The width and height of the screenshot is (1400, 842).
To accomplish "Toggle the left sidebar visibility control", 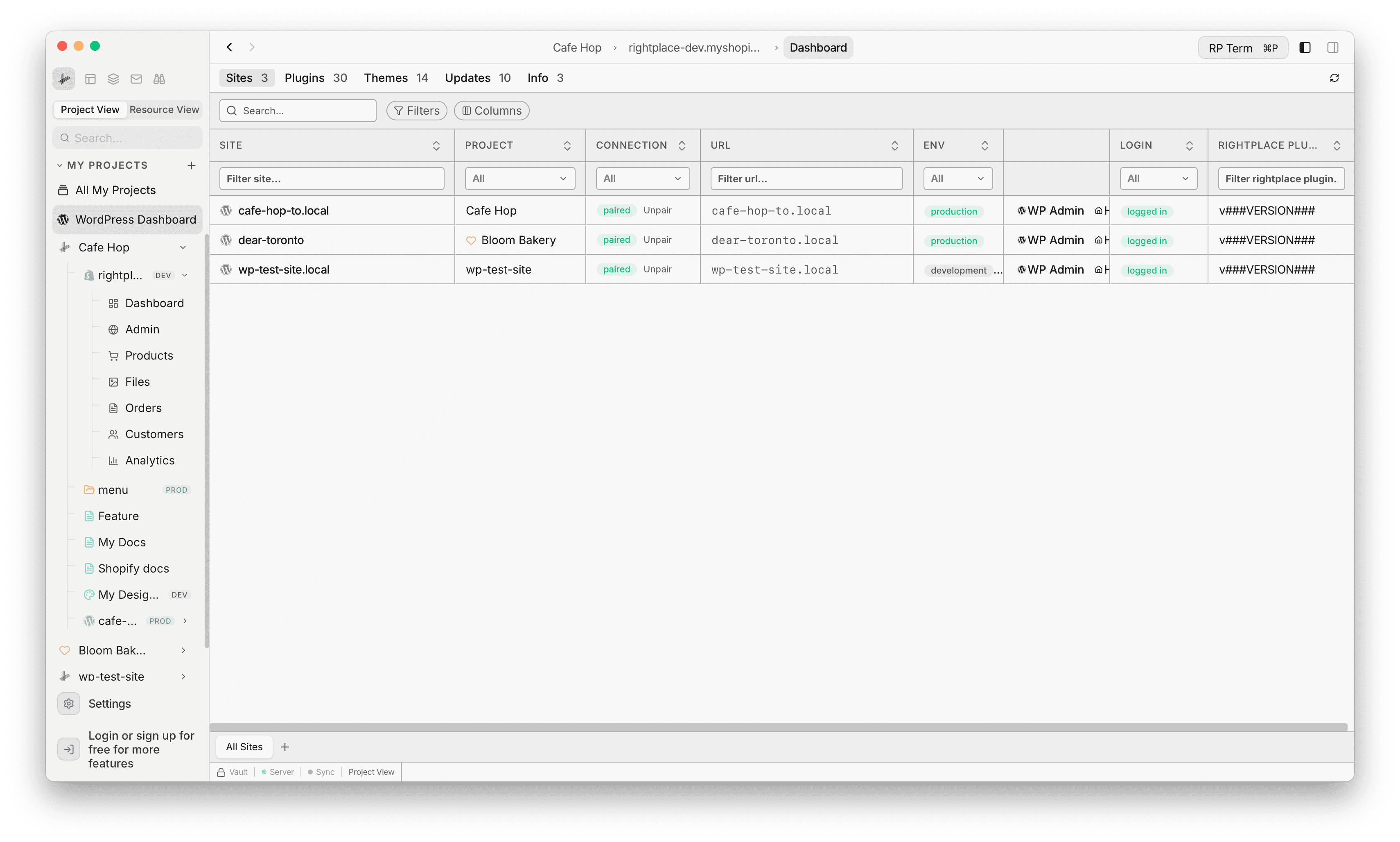I will (1305, 47).
